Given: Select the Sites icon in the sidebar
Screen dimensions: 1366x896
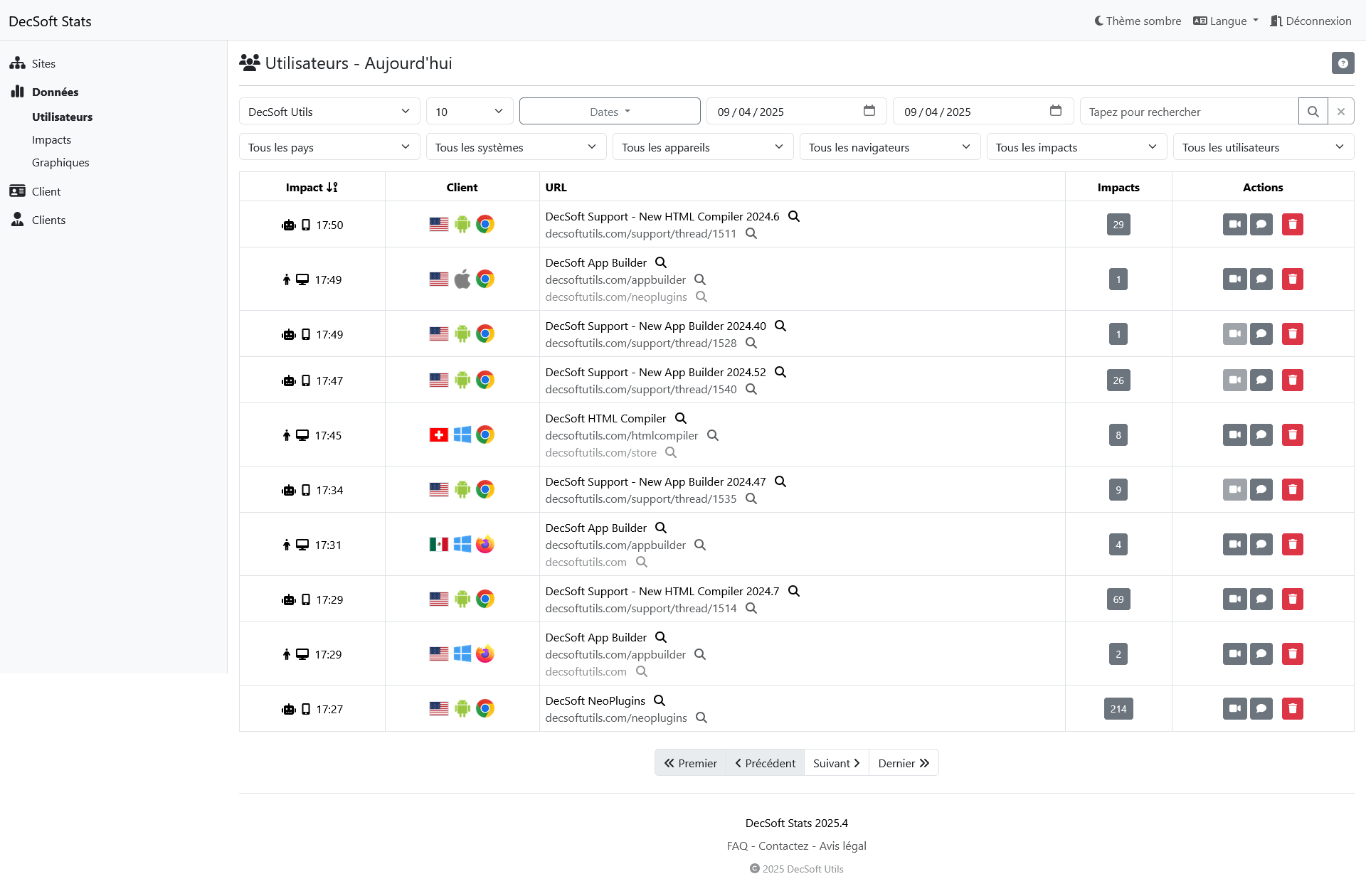Looking at the screenshot, I should (x=17, y=63).
